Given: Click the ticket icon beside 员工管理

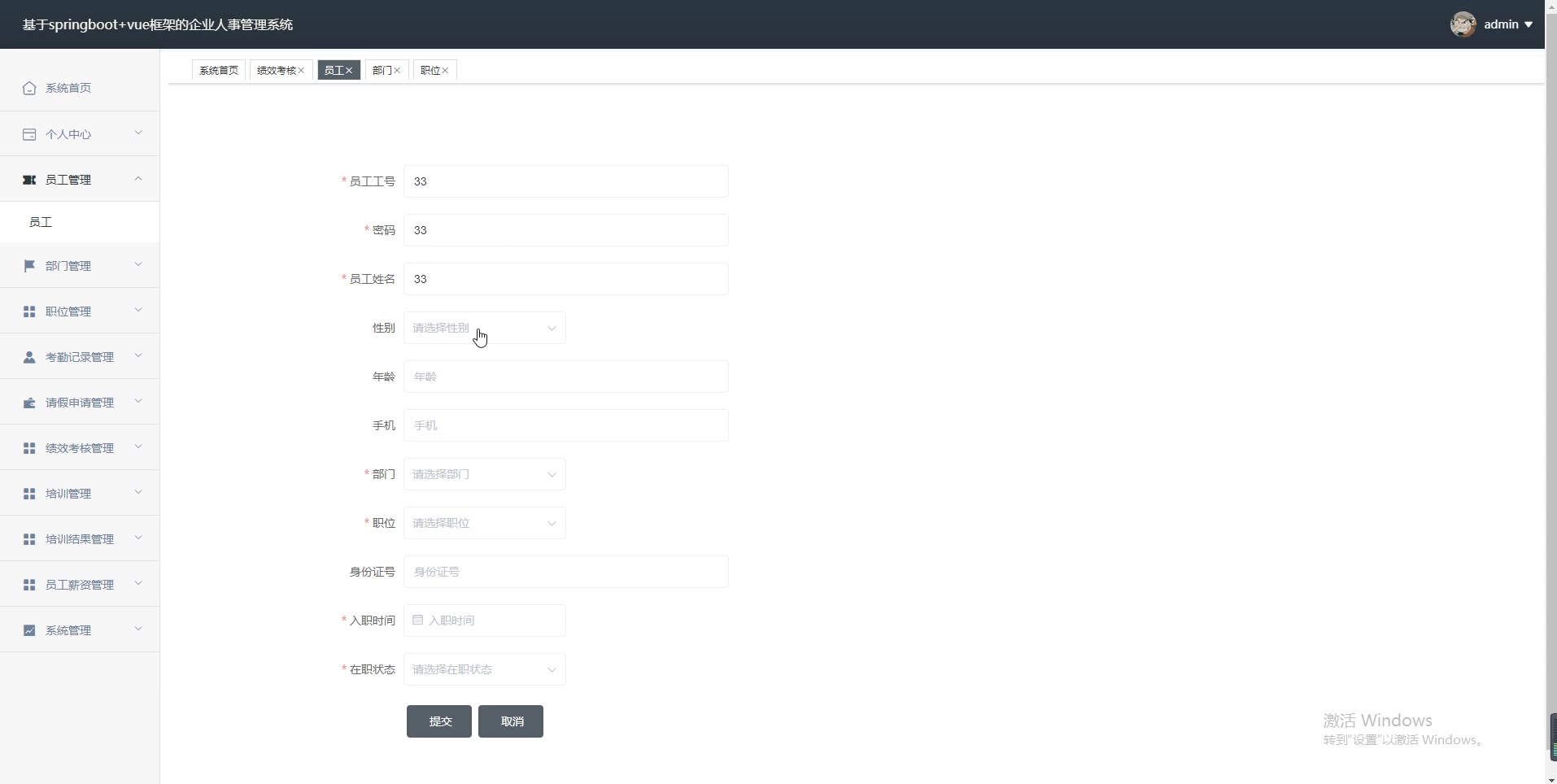Looking at the screenshot, I should (29, 180).
